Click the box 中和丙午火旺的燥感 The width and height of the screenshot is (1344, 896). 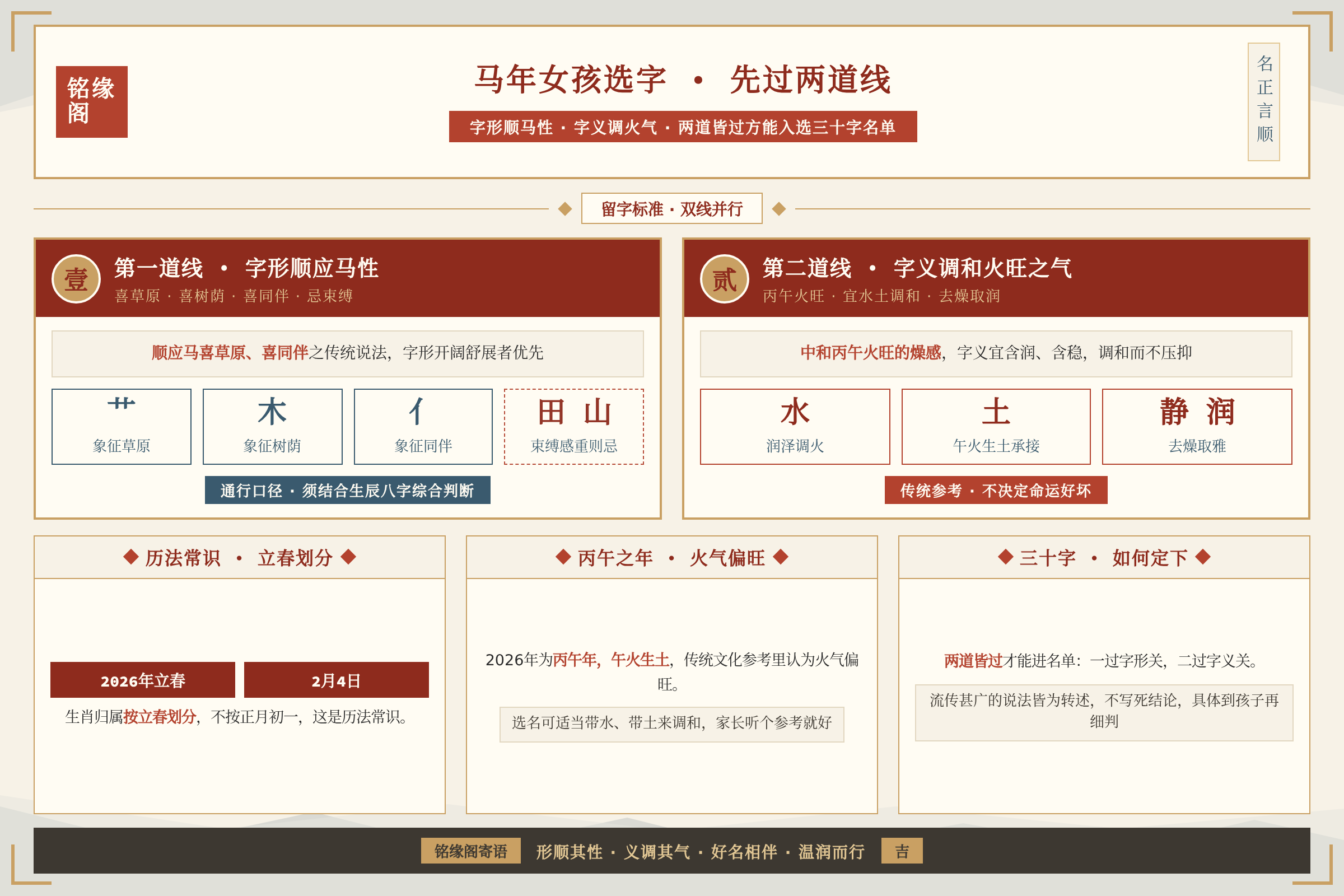coord(996,353)
